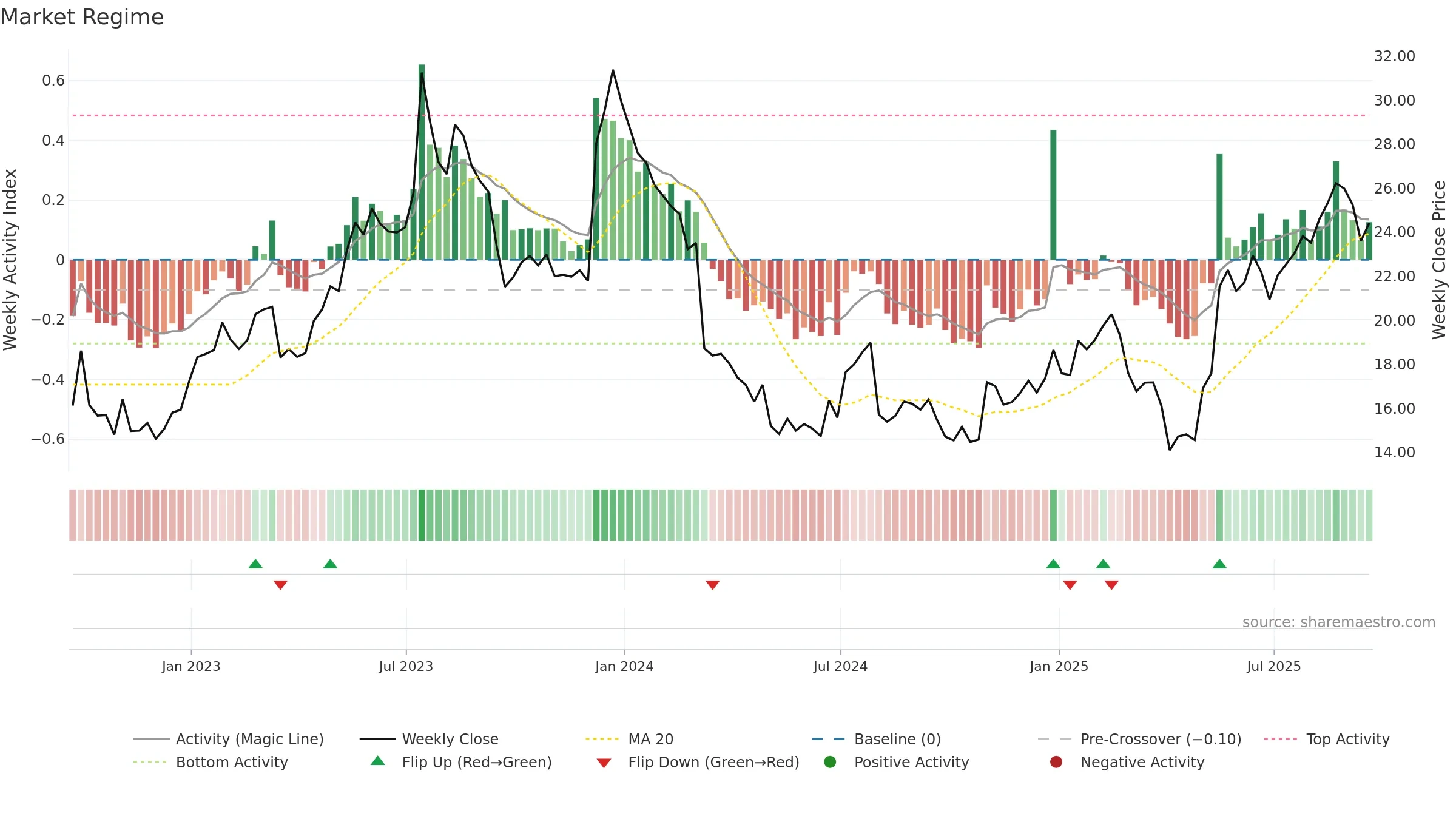Image resolution: width=1456 pixels, height=819 pixels.
Task: Click the Baseline (0) legend entry
Action: (x=876, y=739)
